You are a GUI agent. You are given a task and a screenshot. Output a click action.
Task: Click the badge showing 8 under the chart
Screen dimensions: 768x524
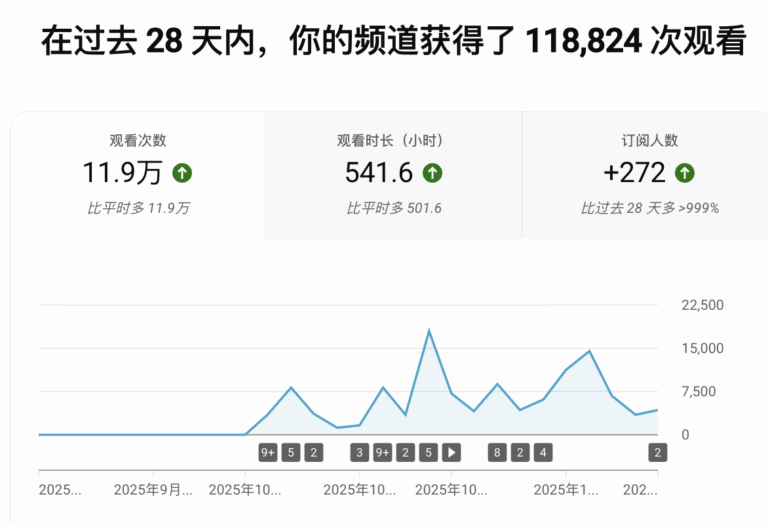point(497,452)
